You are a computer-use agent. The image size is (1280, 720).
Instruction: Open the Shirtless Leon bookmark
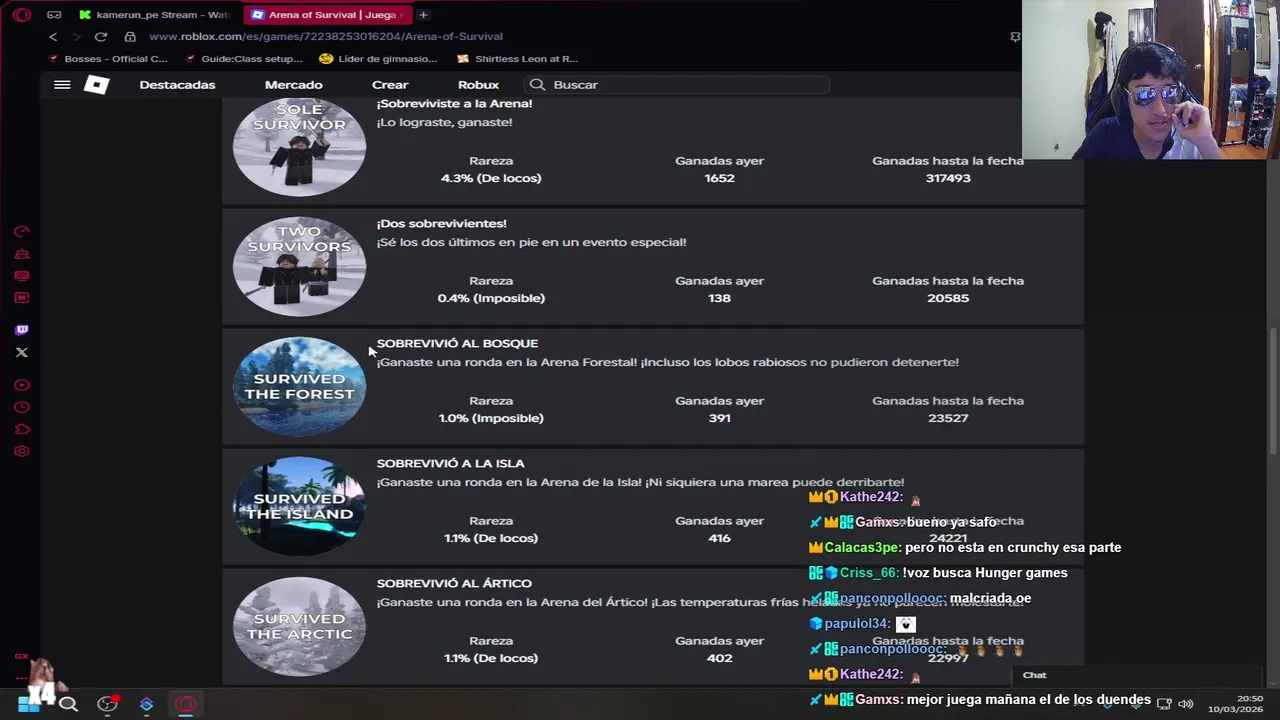(517, 59)
